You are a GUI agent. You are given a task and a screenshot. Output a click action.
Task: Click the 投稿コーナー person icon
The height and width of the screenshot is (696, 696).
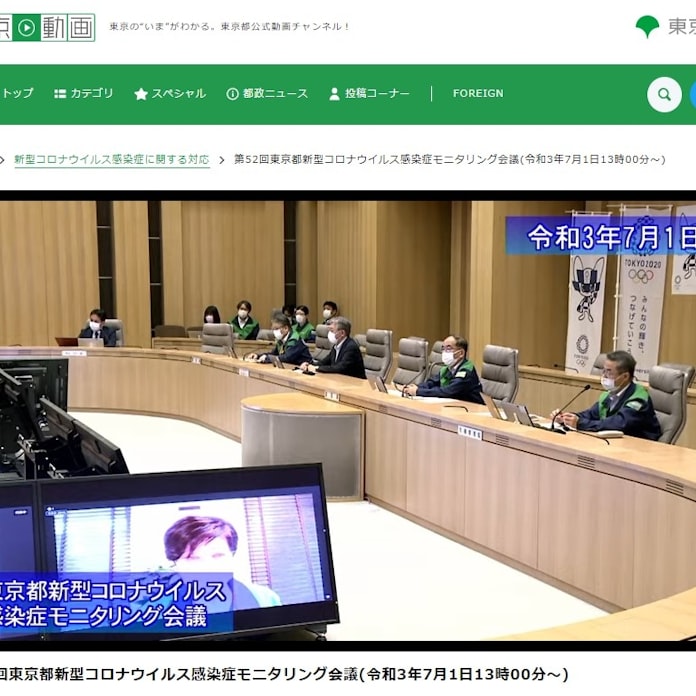(x=334, y=94)
